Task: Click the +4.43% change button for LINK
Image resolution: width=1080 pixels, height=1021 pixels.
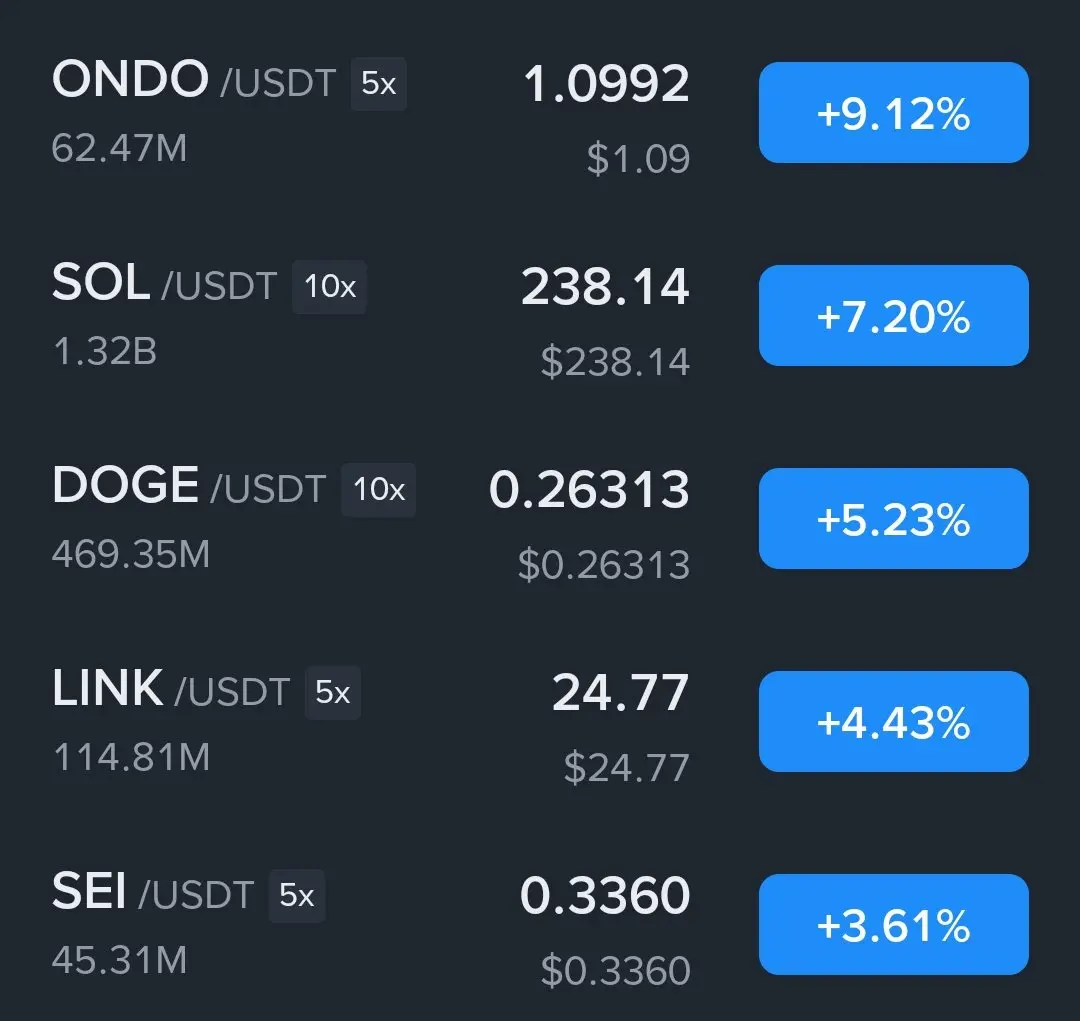Action: tap(893, 721)
